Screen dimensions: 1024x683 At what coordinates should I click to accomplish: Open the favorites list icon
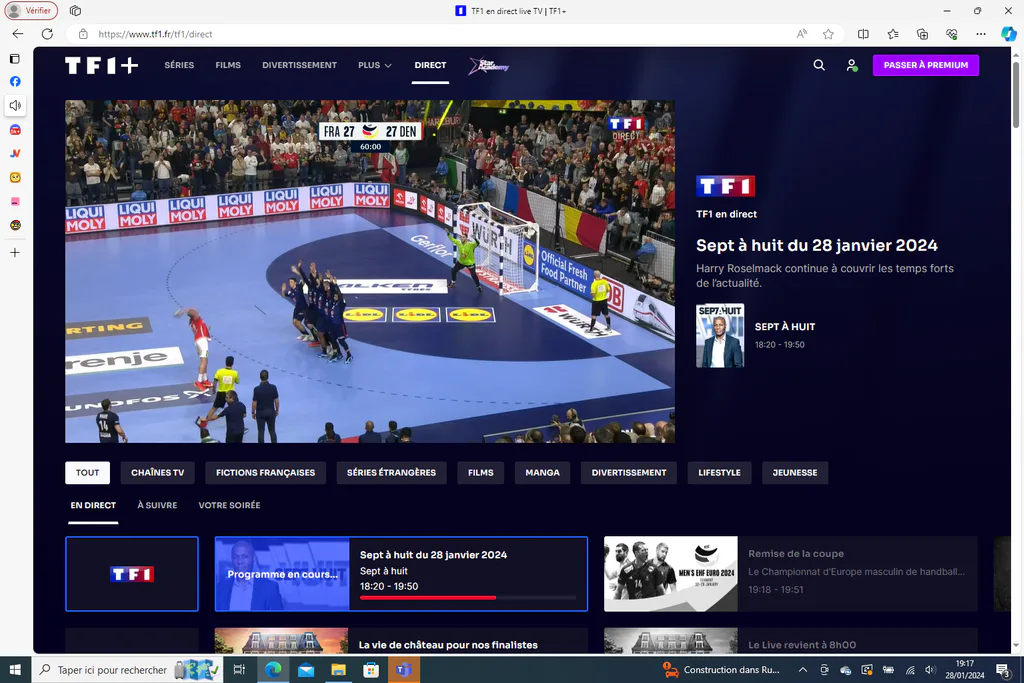coord(893,34)
